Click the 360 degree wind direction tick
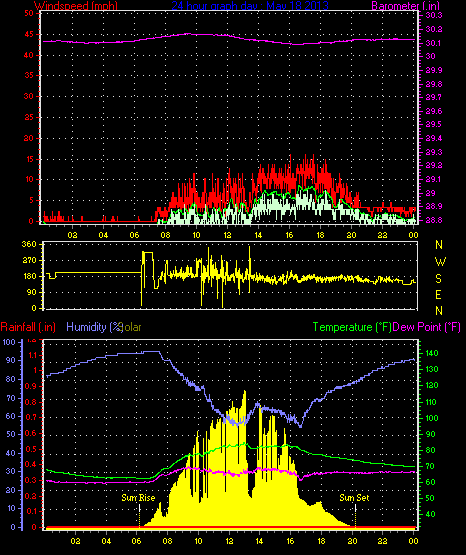Viewport: 466px width, 555px height. (x=29, y=244)
